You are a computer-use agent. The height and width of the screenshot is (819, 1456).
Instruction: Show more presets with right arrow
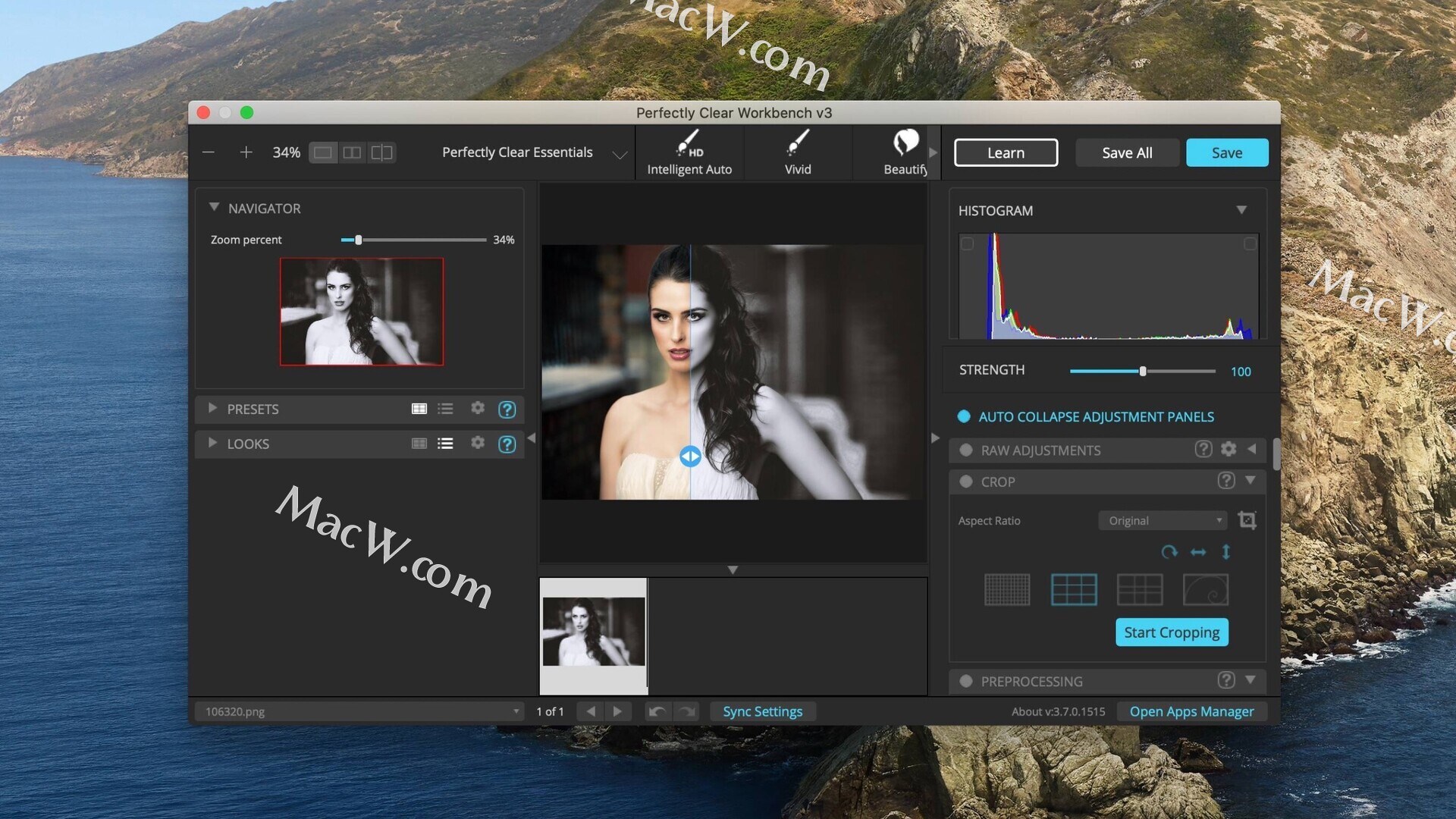tap(934, 152)
